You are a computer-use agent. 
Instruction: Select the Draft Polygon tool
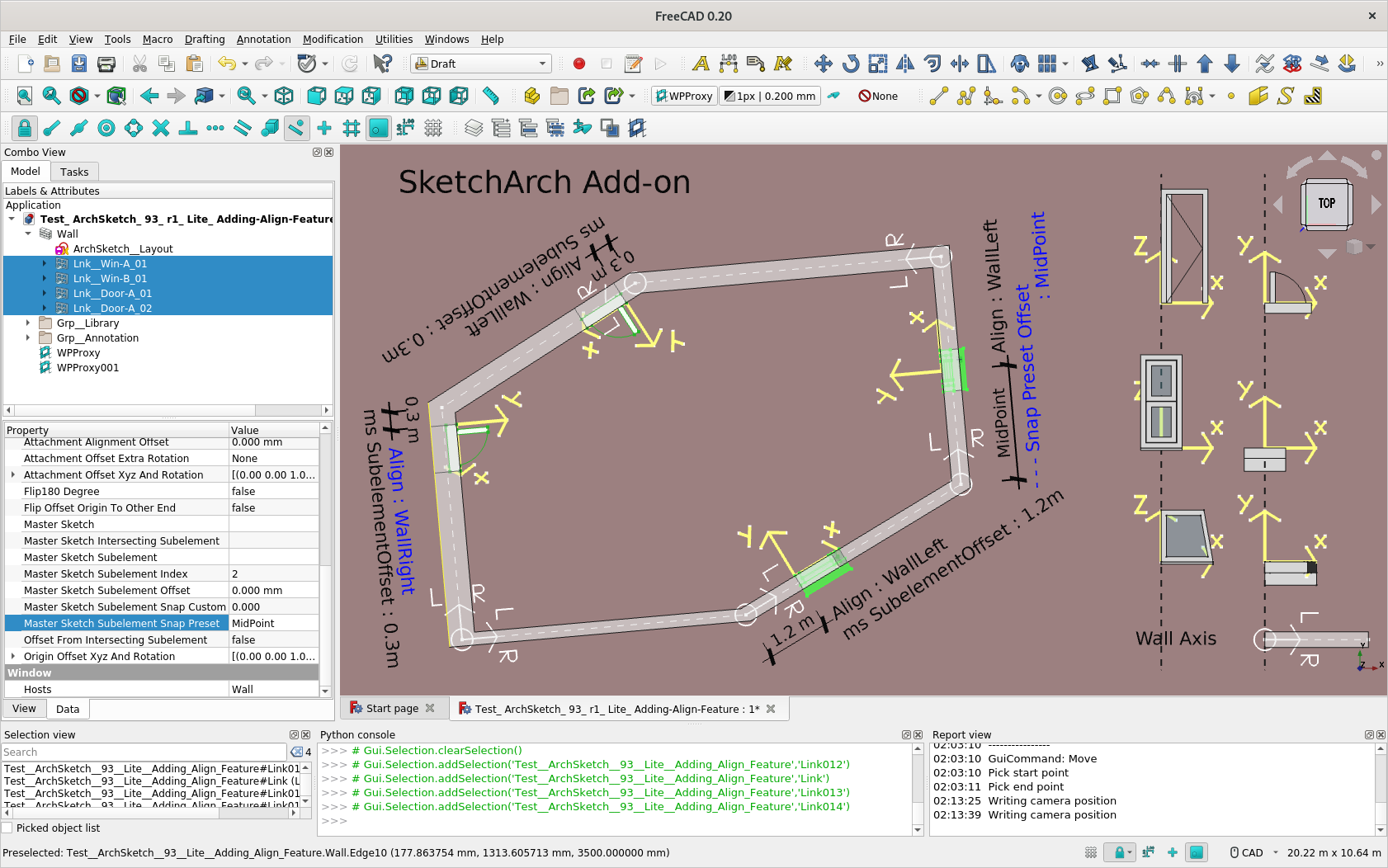(x=1140, y=96)
